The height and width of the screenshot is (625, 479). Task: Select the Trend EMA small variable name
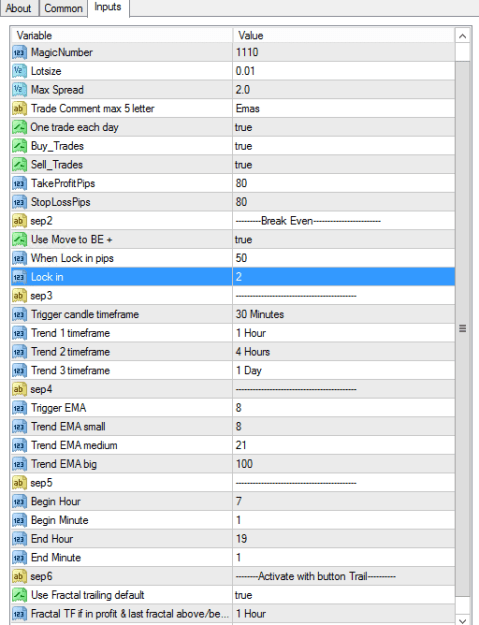[x=68, y=426]
